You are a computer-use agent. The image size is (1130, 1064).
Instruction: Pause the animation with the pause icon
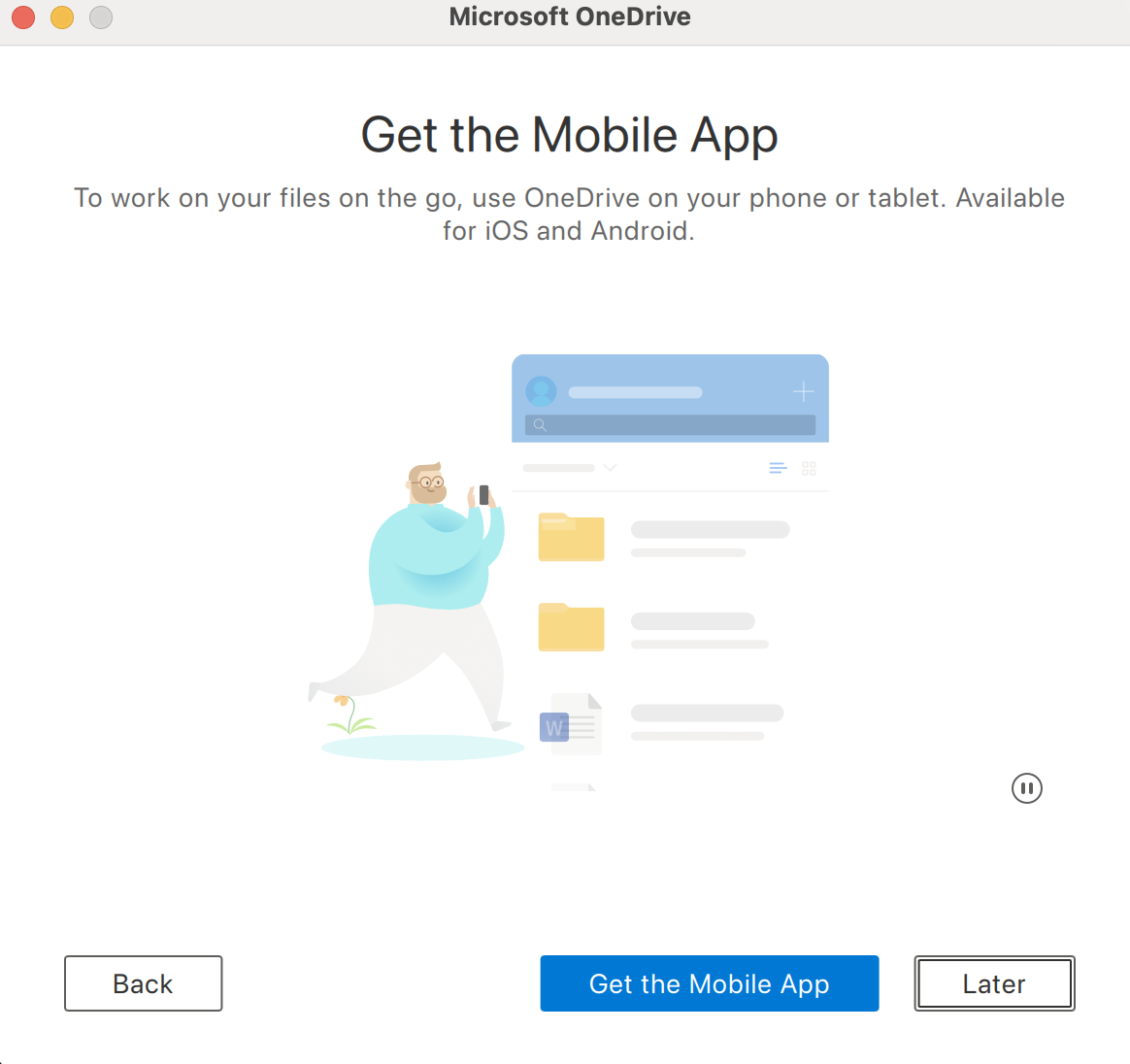[x=1026, y=788]
